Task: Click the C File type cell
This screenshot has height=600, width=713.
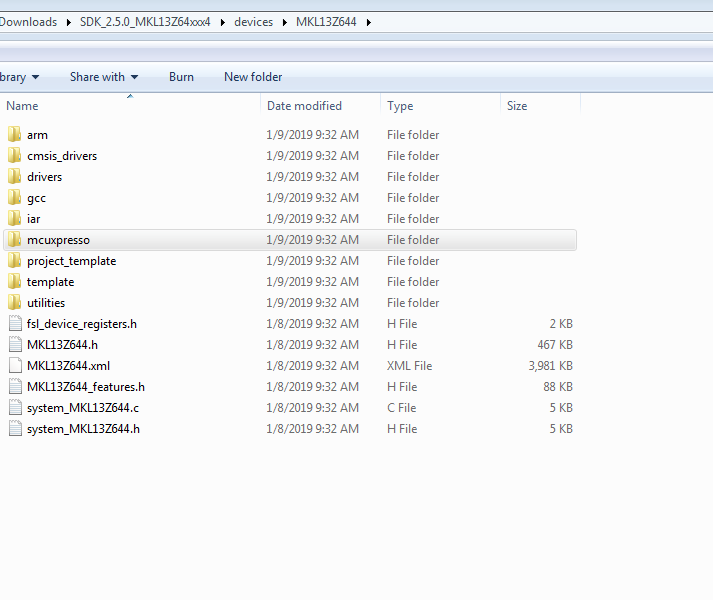Action: pos(402,408)
